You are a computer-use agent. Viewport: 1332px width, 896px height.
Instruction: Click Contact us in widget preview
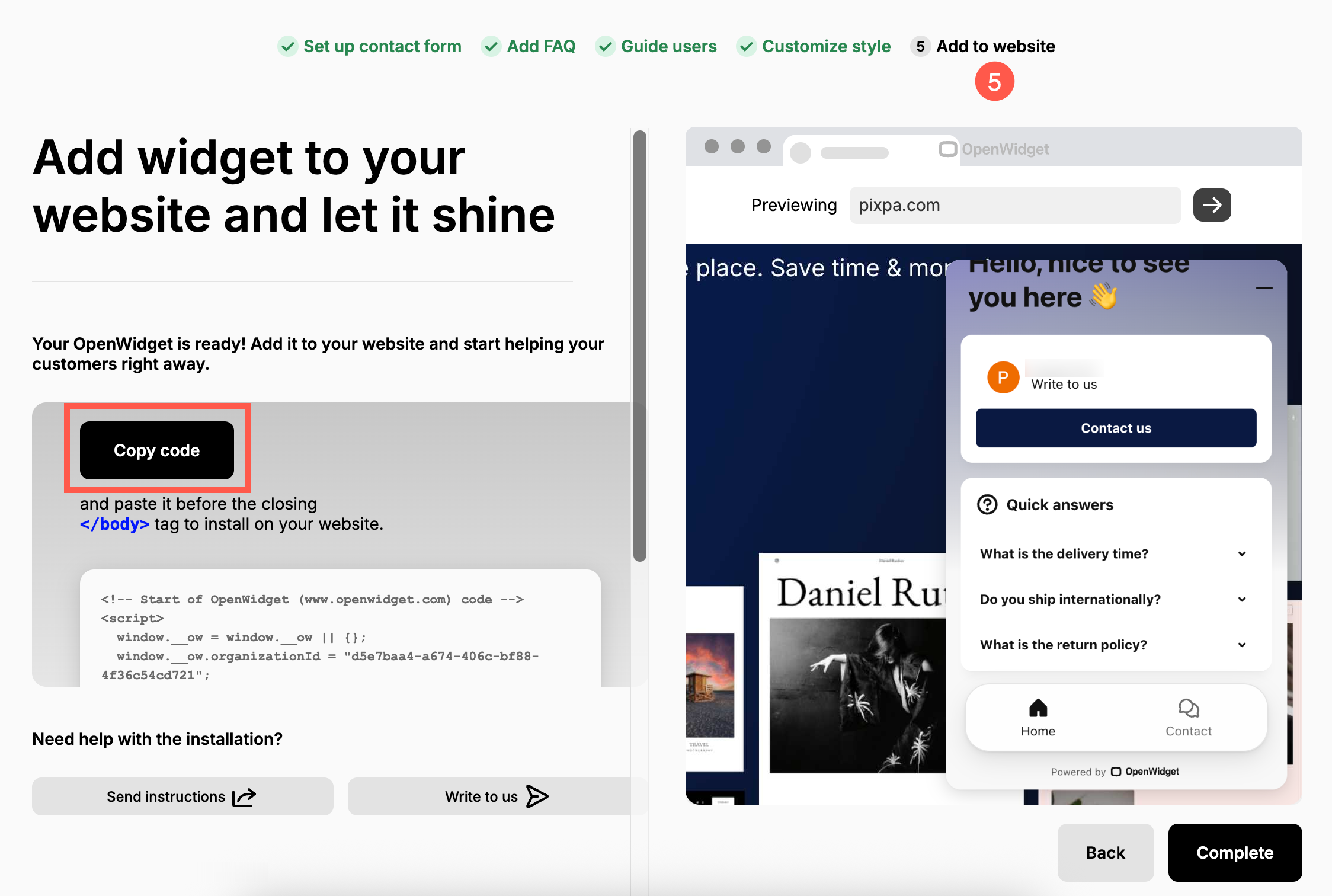[x=1116, y=428]
